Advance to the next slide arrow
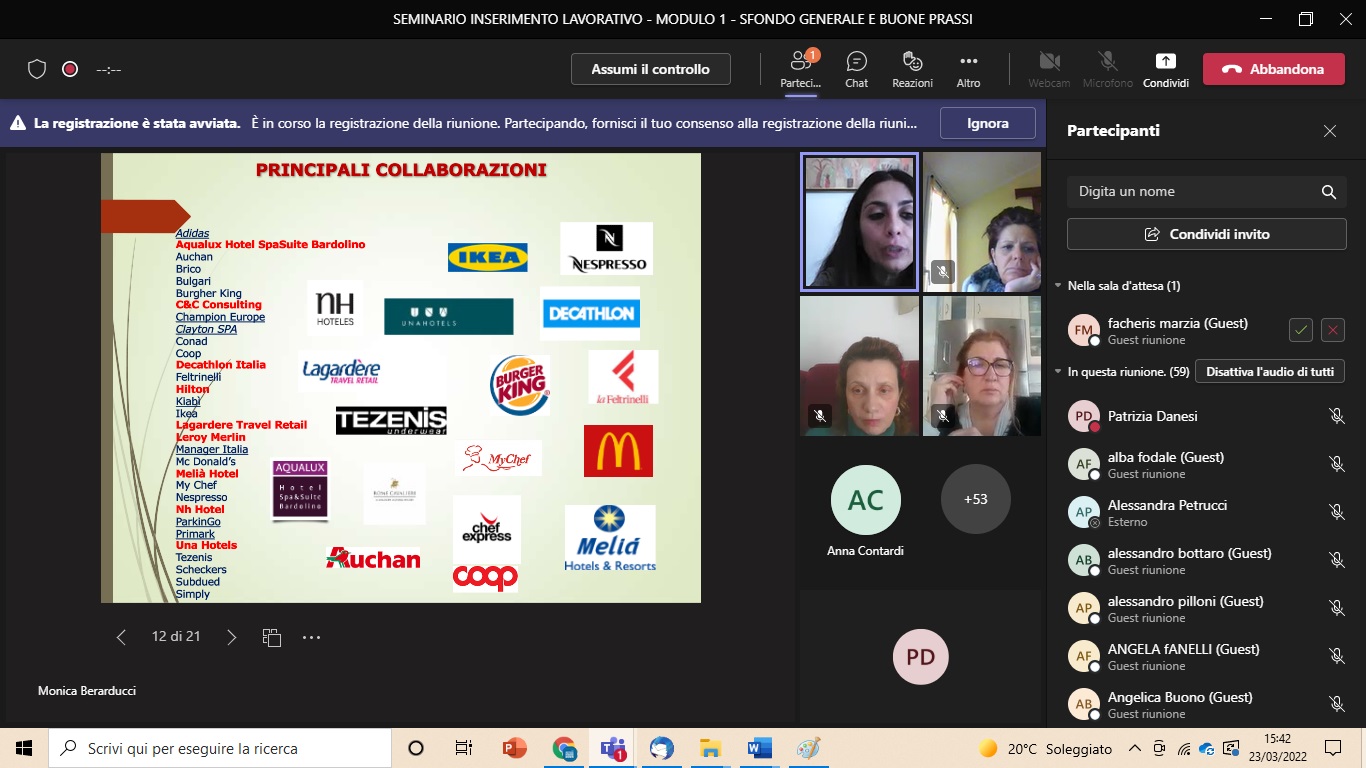This screenshot has width=1366, height=768. (x=231, y=637)
